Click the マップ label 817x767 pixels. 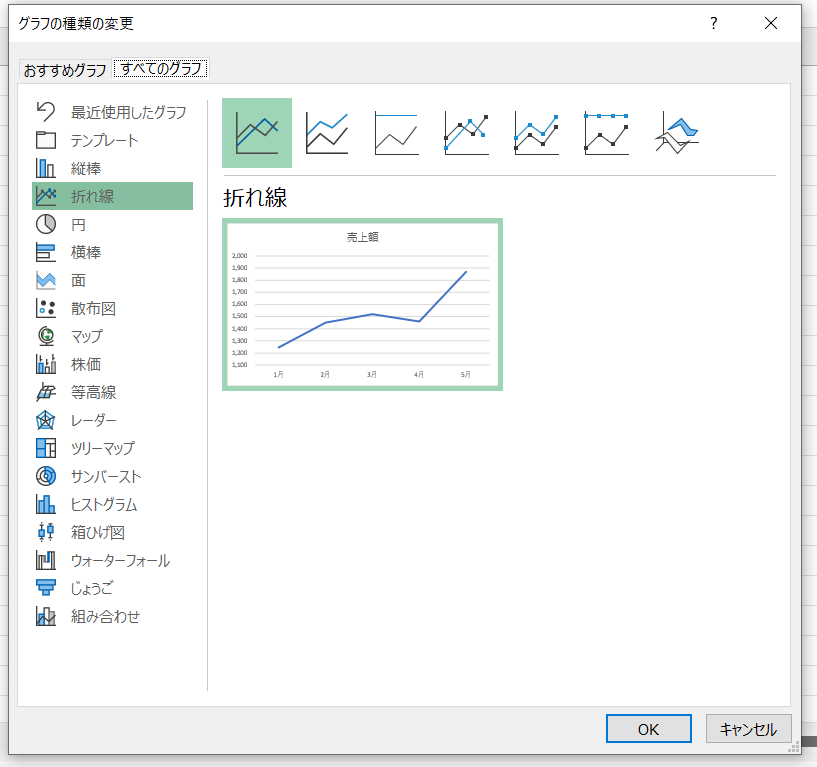point(87,336)
